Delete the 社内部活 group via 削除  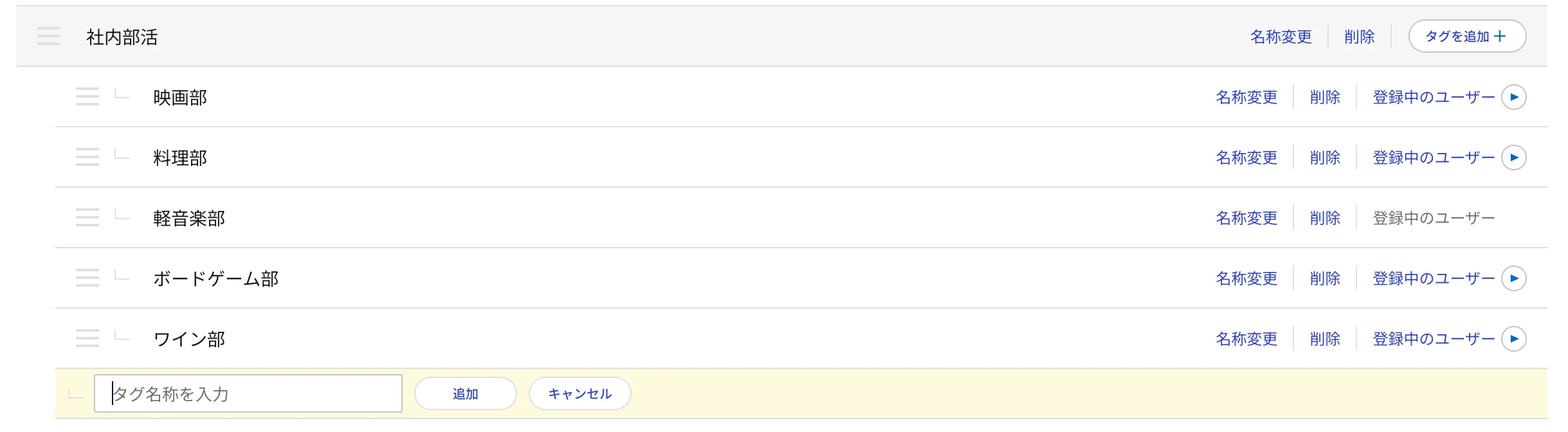pyautogui.click(x=1359, y=37)
